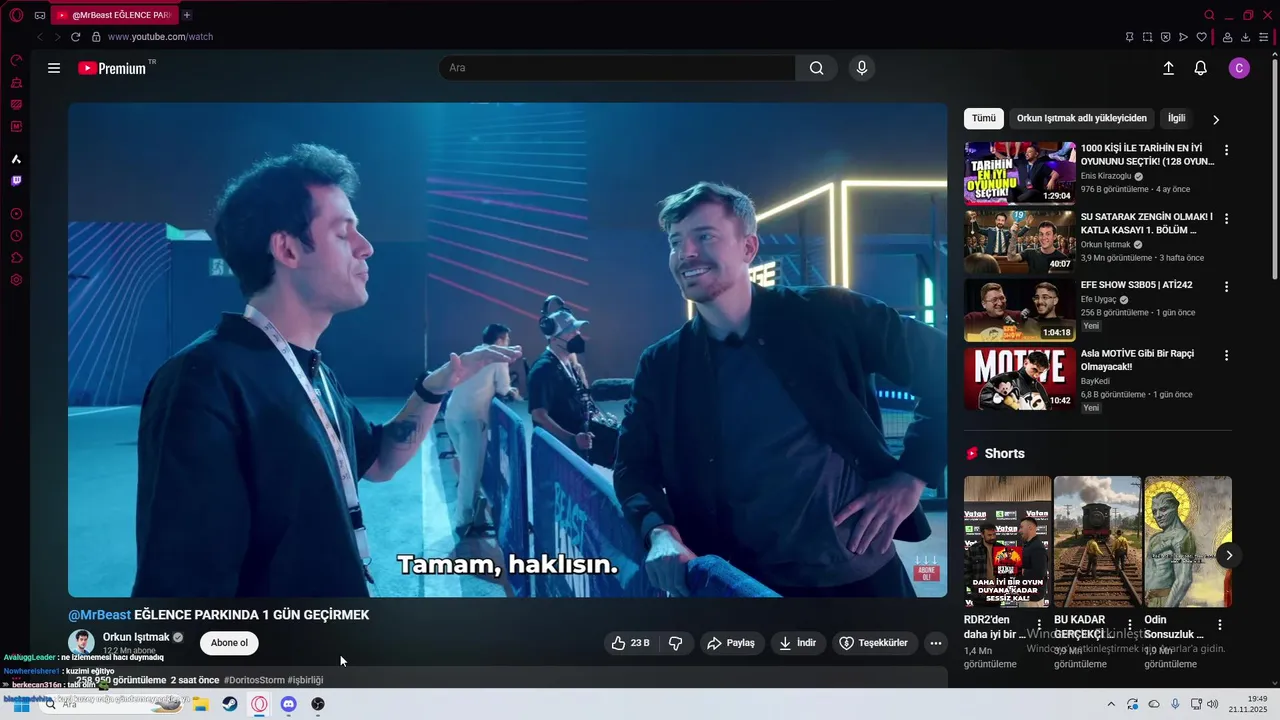The width and height of the screenshot is (1280, 720).
Task: Open Twitch panel in Opera sidebar
Action: [x=16, y=181]
